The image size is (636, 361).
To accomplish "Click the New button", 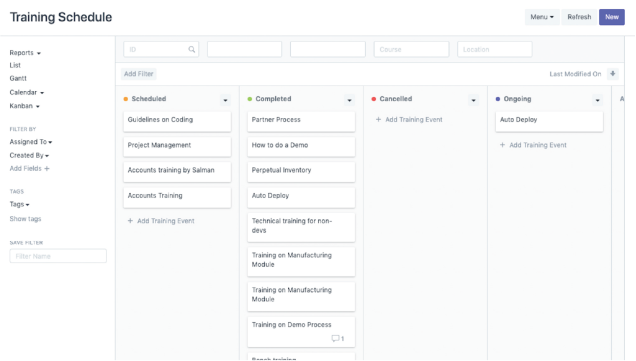I will [612, 17].
